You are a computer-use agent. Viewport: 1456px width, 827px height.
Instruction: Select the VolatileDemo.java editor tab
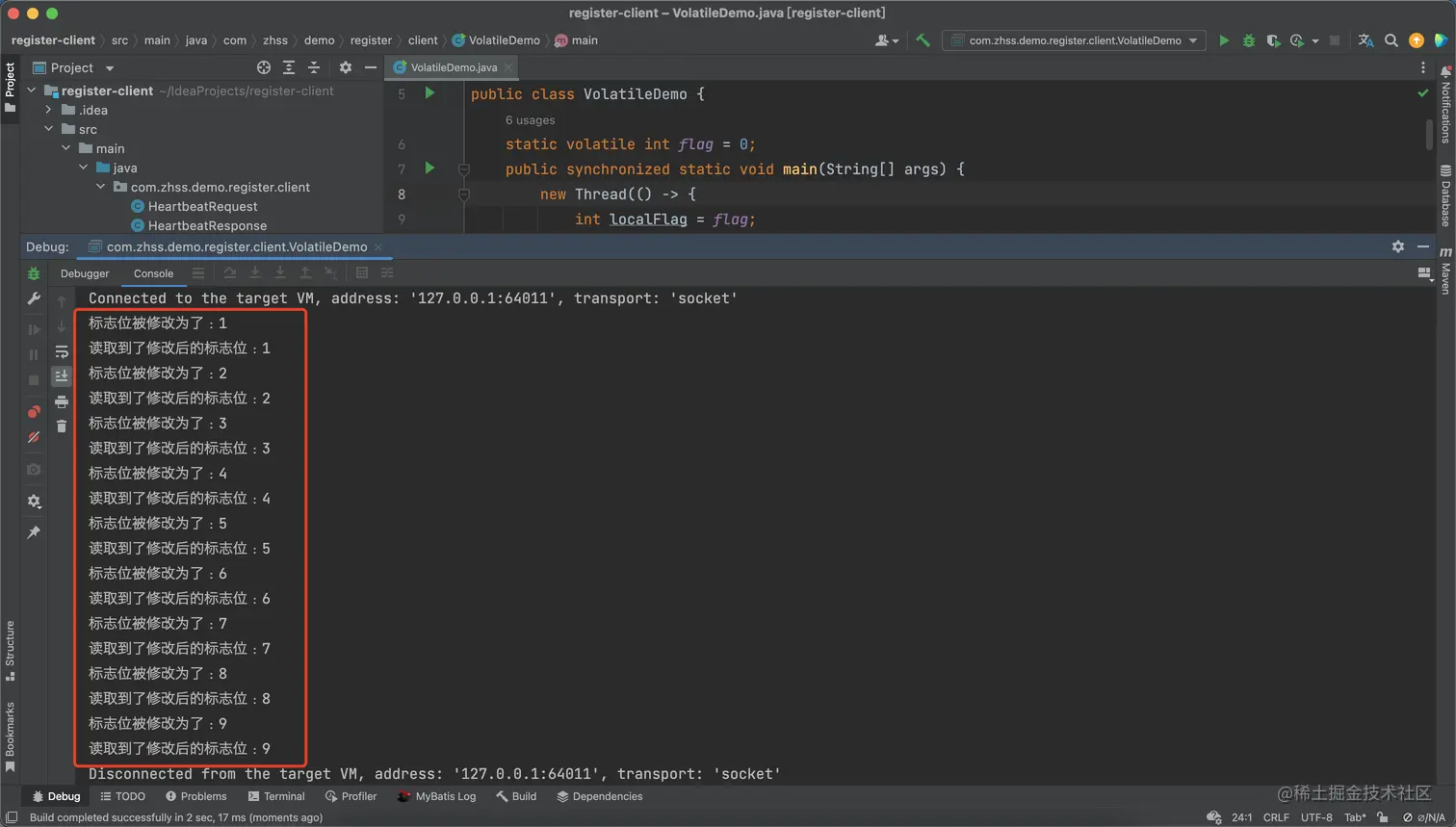[454, 67]
